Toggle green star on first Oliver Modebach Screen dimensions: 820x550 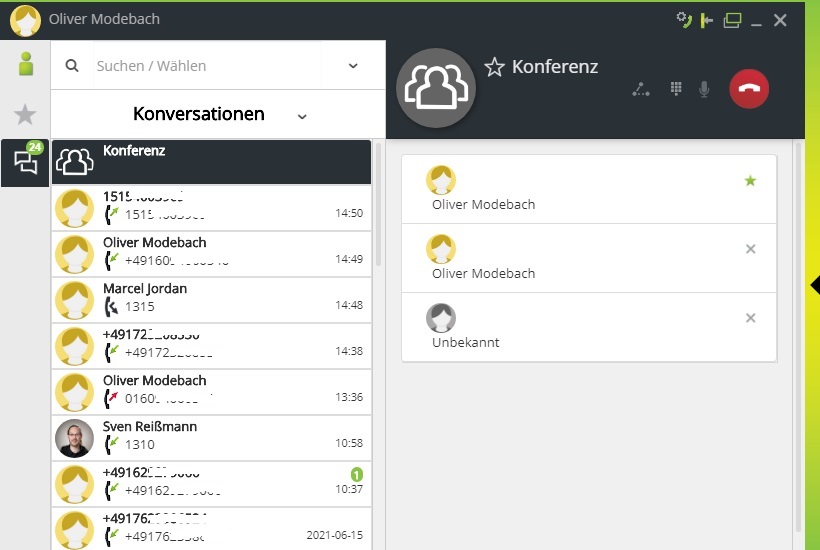(751, 181)
